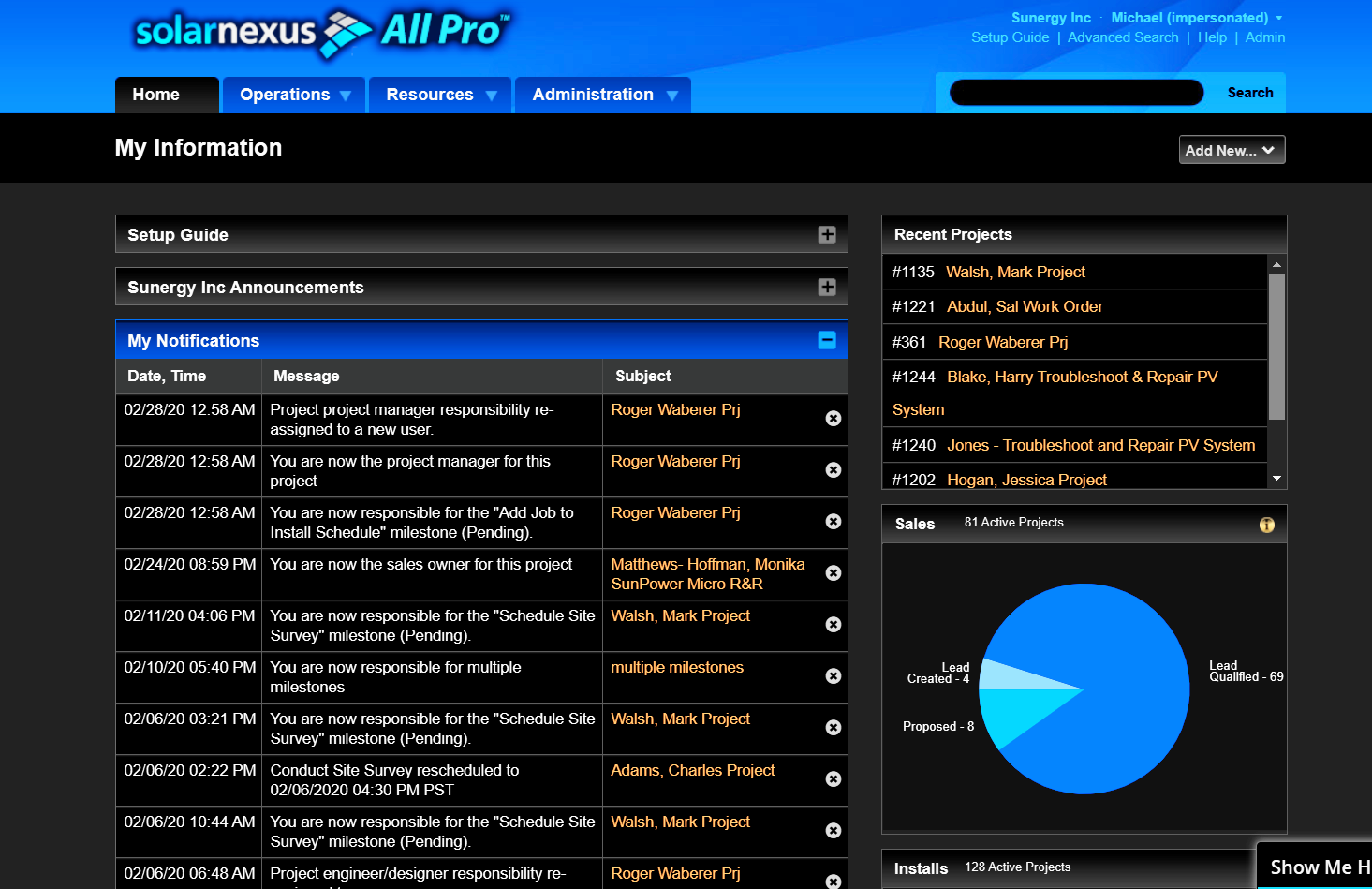
Task: Click into the search input field
Action: [1076, 93]
